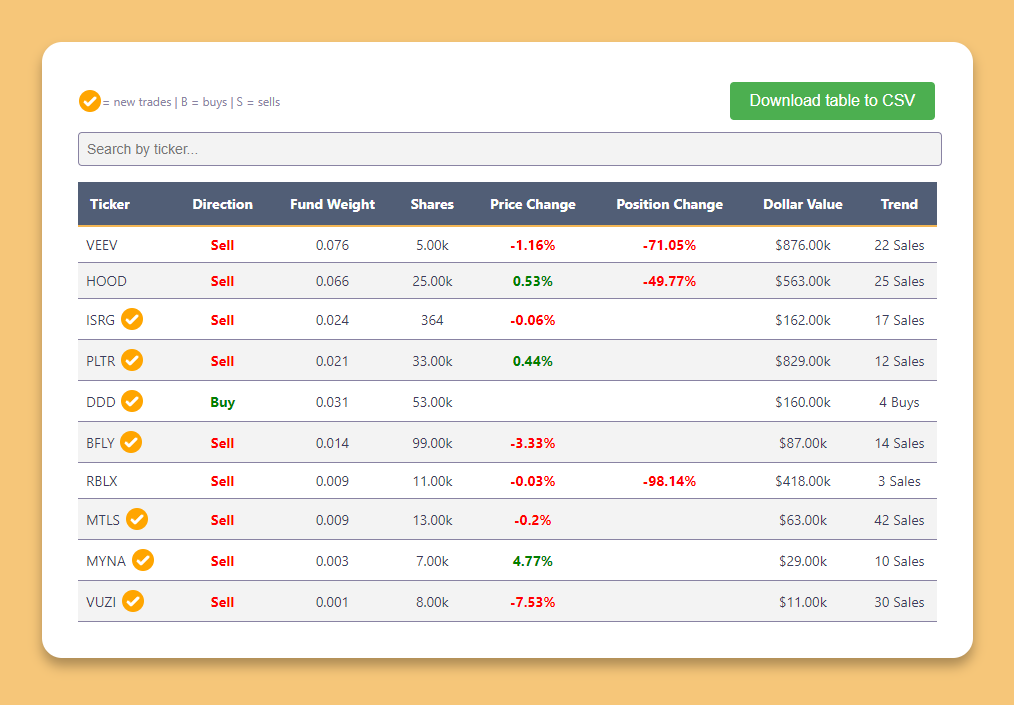Image resolution: width=1014 pixels, height=705 pixels.
Task: Click the 22 Sales trend for VEEV
Action: pos(899,245)
